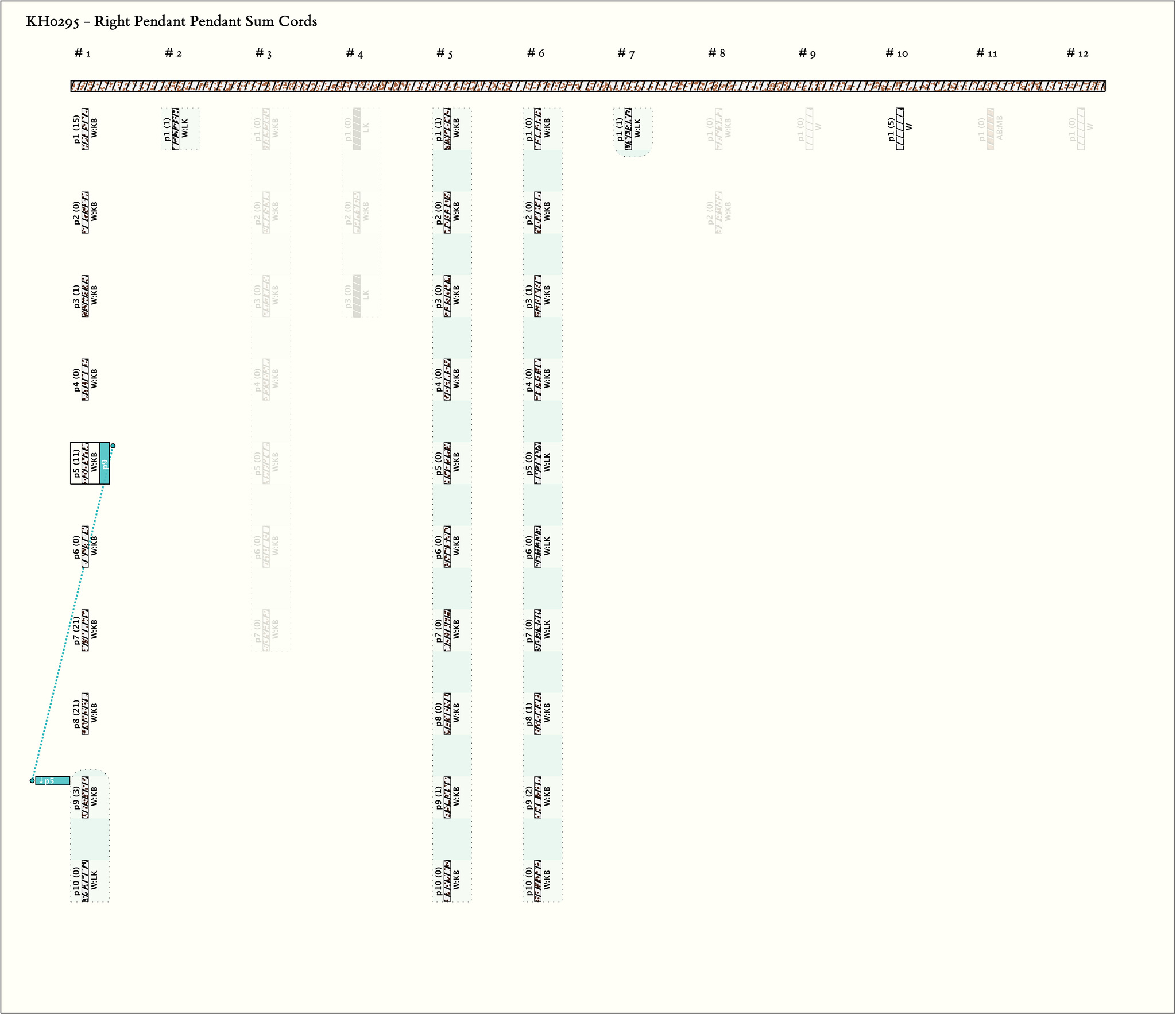Select the faded p3 LK cord in column #4
Viewport: 1176px width, 1014px height.
pos(357,296)
